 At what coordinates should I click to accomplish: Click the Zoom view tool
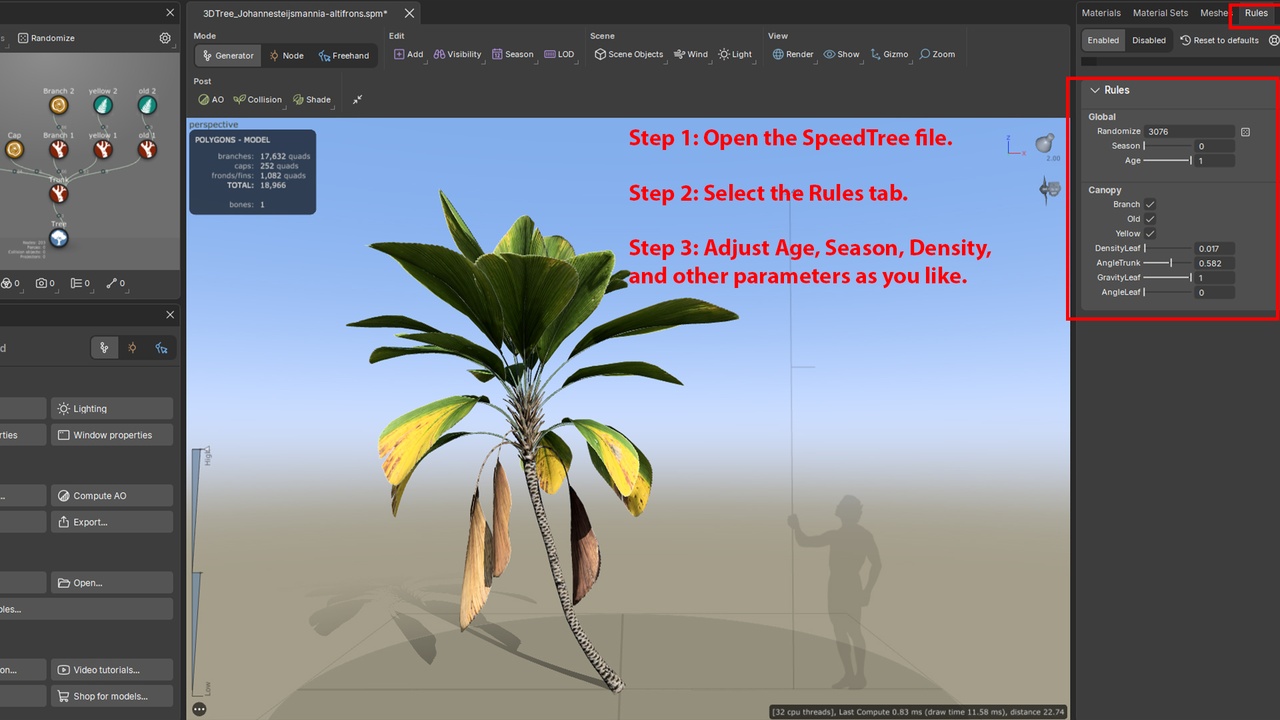[x=937, y=54]
